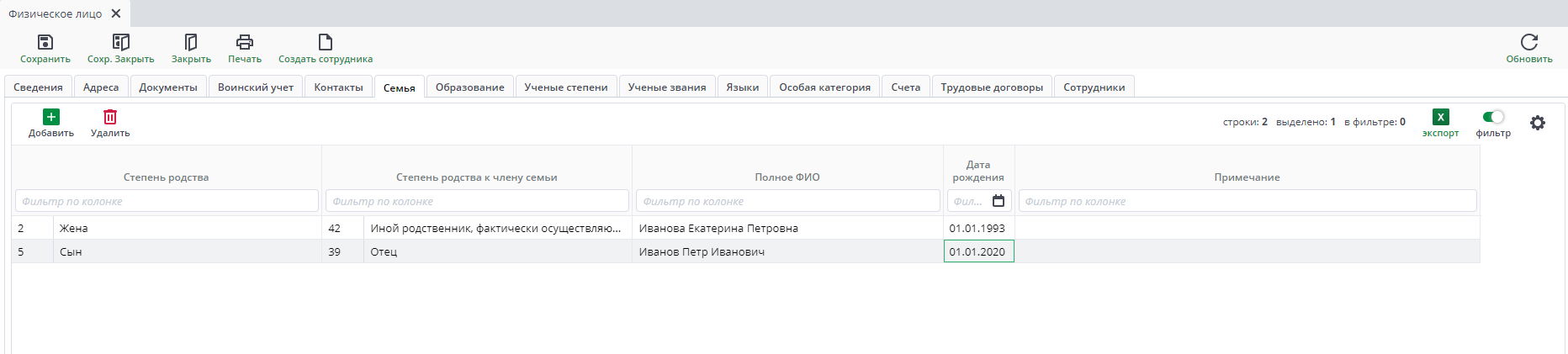This screenshot has width=1568, height=354.
Task: Go to the Трудовые договоры tab
Action: (x=992, y=87)
